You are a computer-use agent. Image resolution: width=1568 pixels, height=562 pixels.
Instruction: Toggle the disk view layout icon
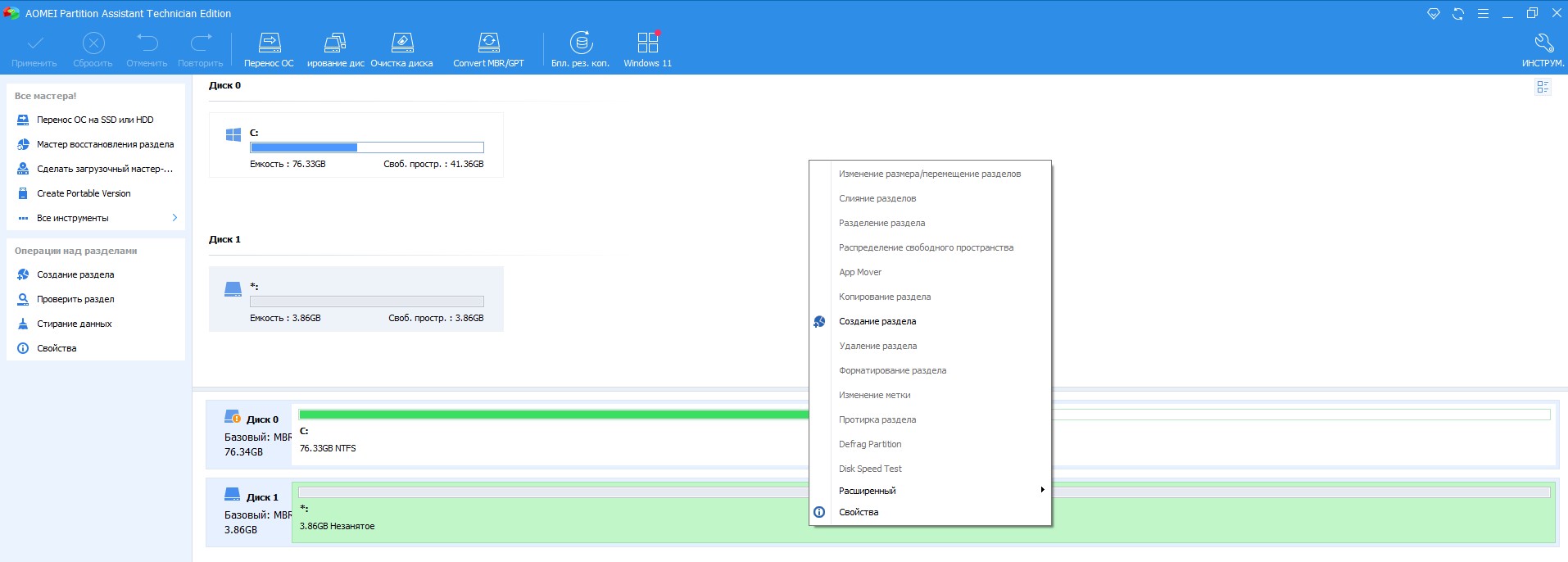pos(1543,87)
